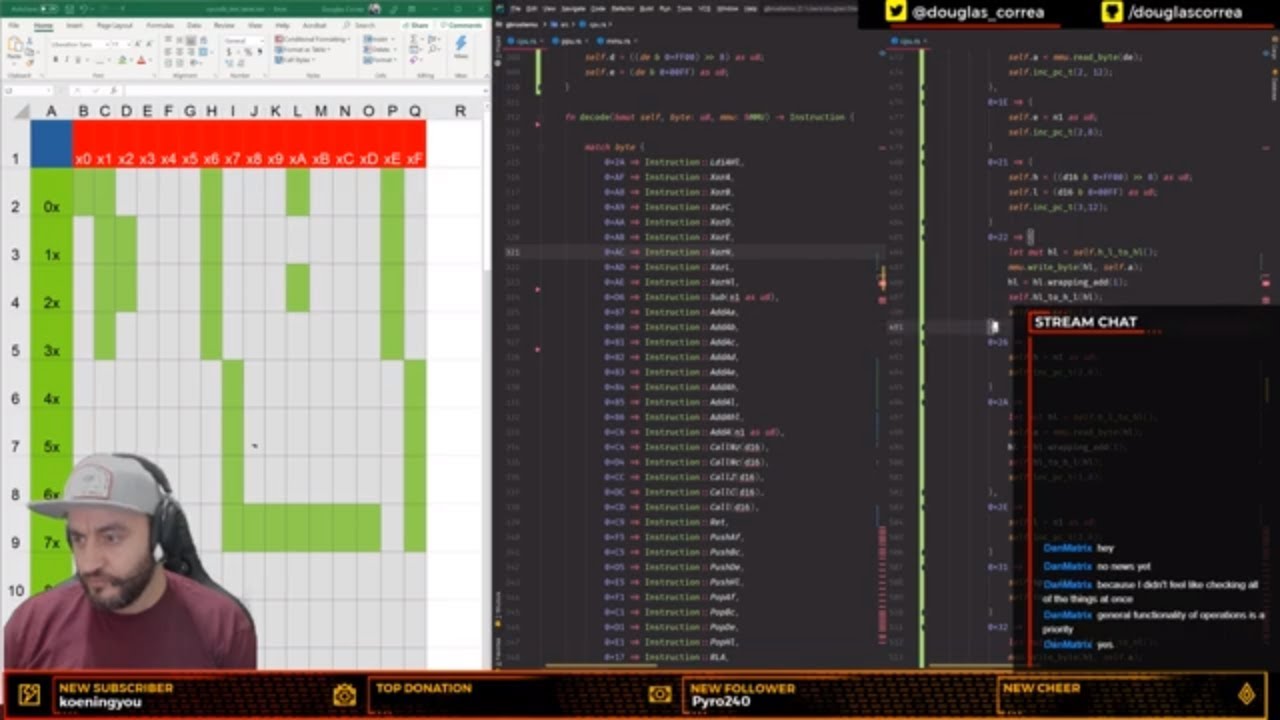Open the Insert ribbon tab
This screenshot has width=1280, height=720.
point(74,25)
